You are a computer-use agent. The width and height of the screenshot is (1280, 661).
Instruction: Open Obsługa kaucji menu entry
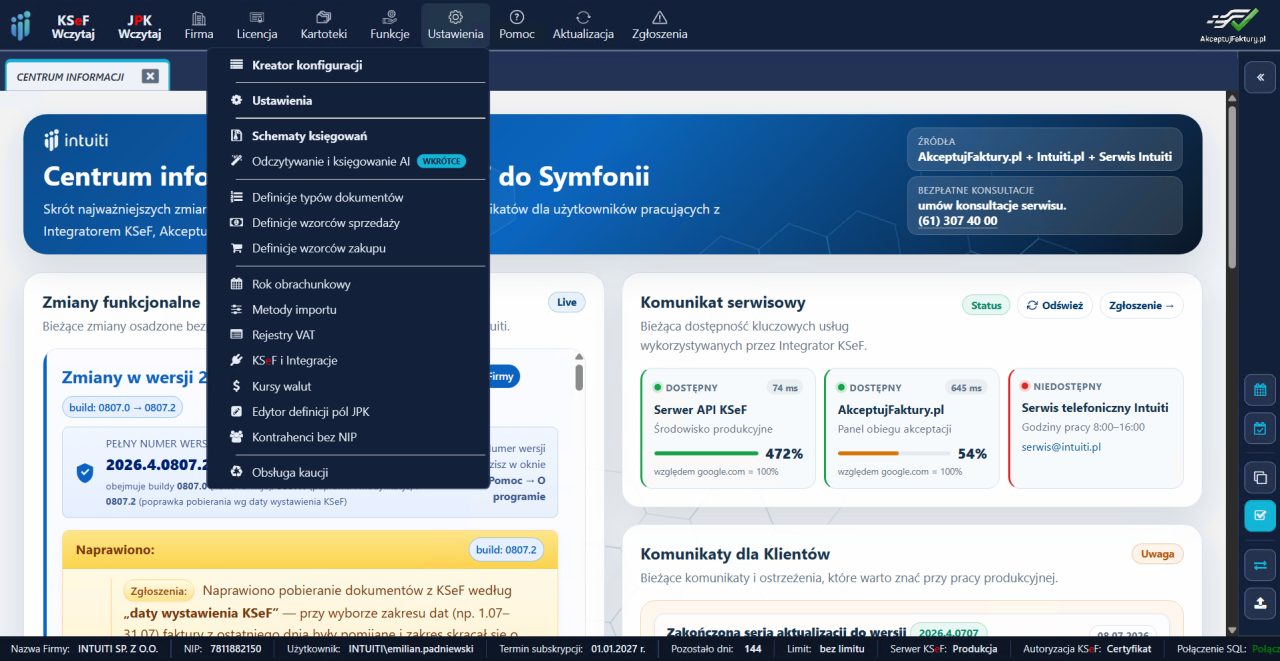[347, 472]
